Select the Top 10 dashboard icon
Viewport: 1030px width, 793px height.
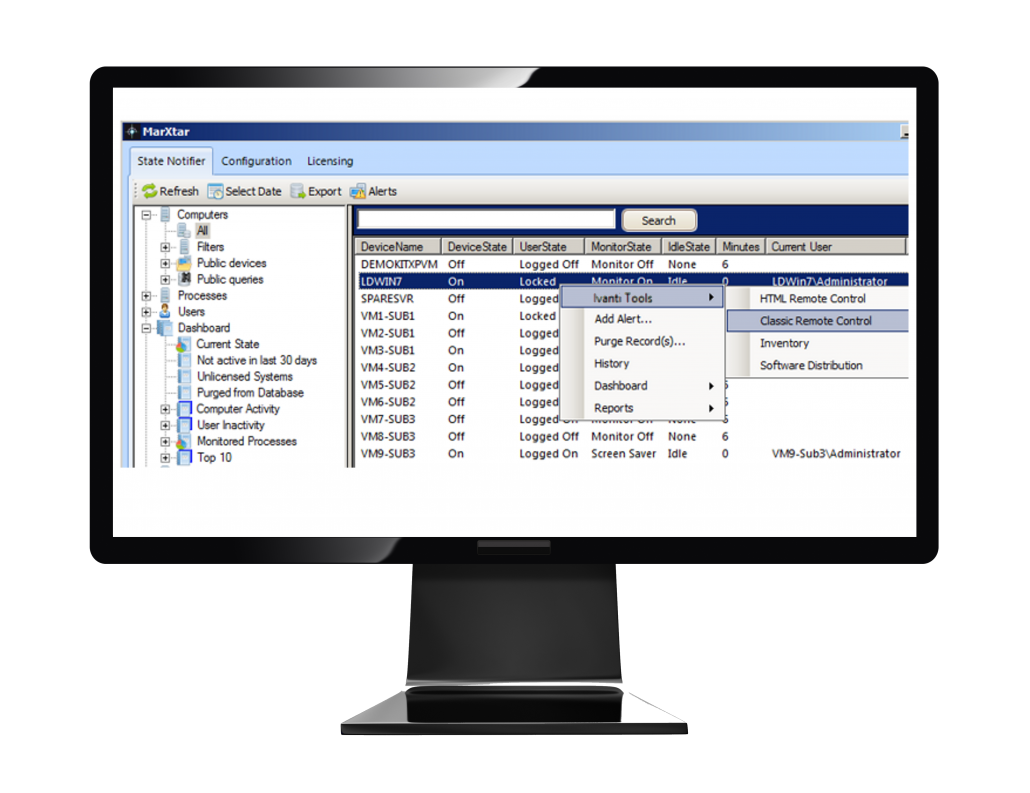point(183,455)
